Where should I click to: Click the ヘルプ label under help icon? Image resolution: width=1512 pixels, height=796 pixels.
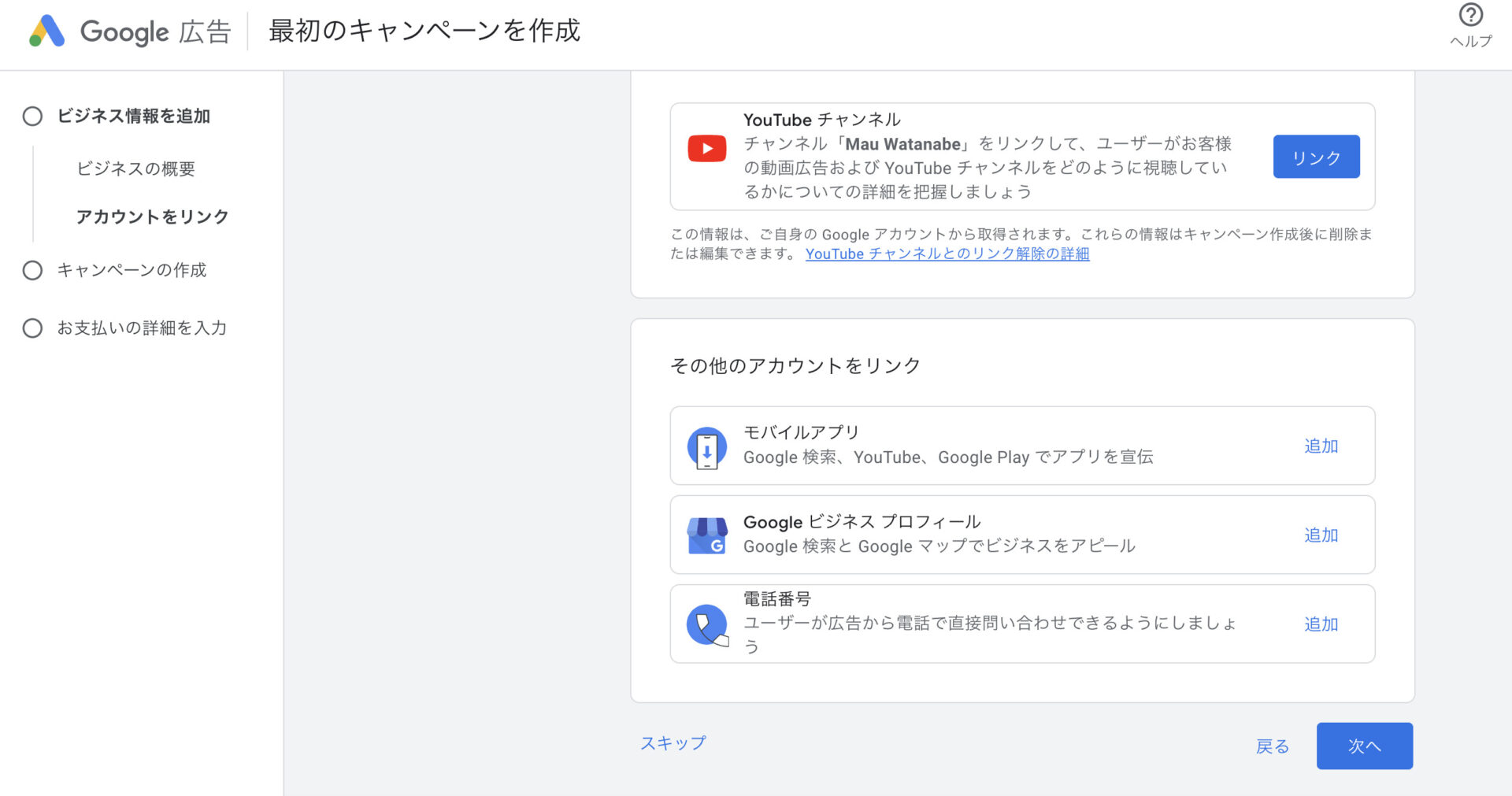(x=1470, y=41)
